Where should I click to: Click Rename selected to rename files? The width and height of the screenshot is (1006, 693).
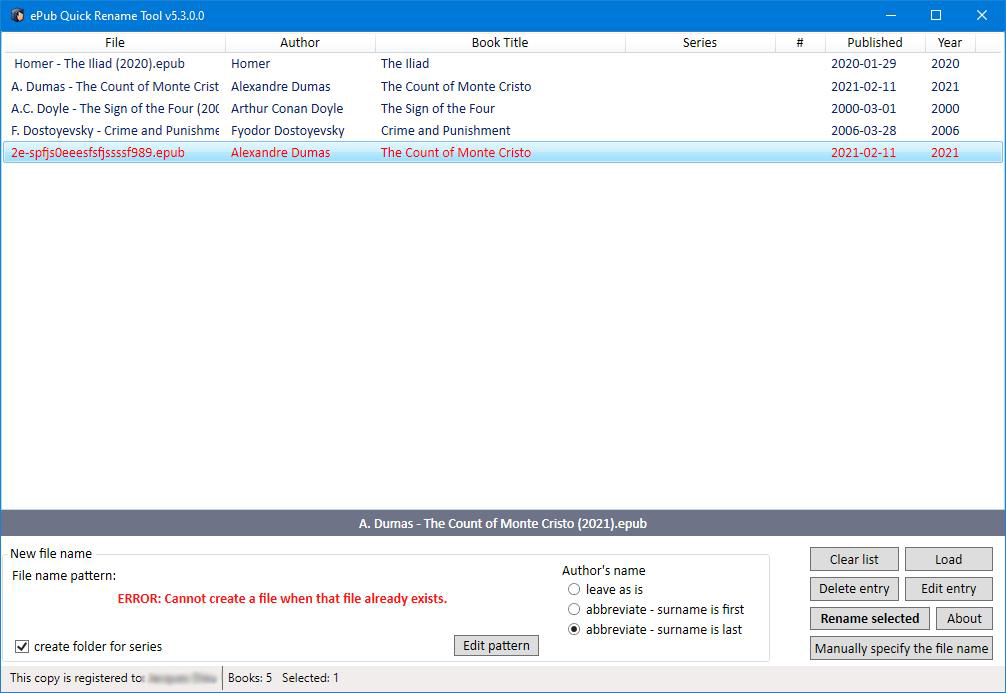(868, 619)
